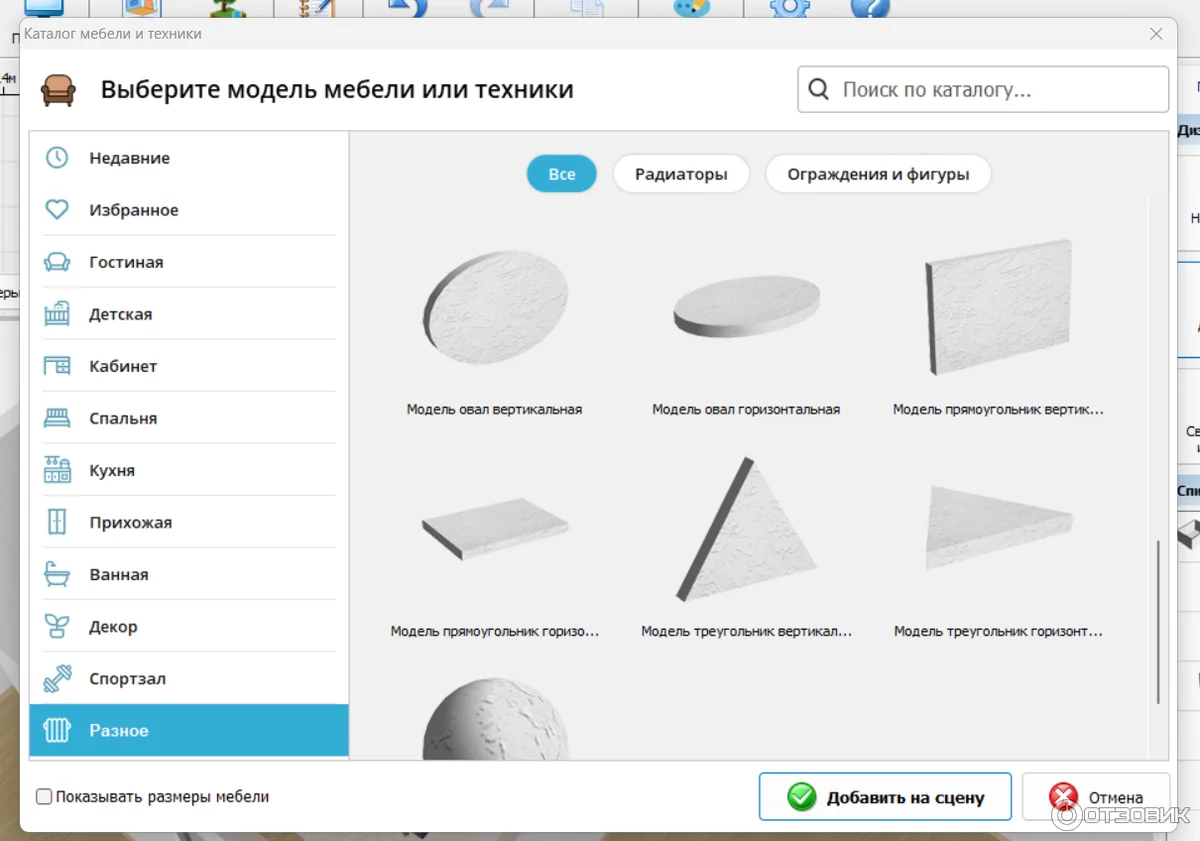Click the kitchen icon beside Кухня
This screenshot has width=1200, height=841.
coord(57,470)
